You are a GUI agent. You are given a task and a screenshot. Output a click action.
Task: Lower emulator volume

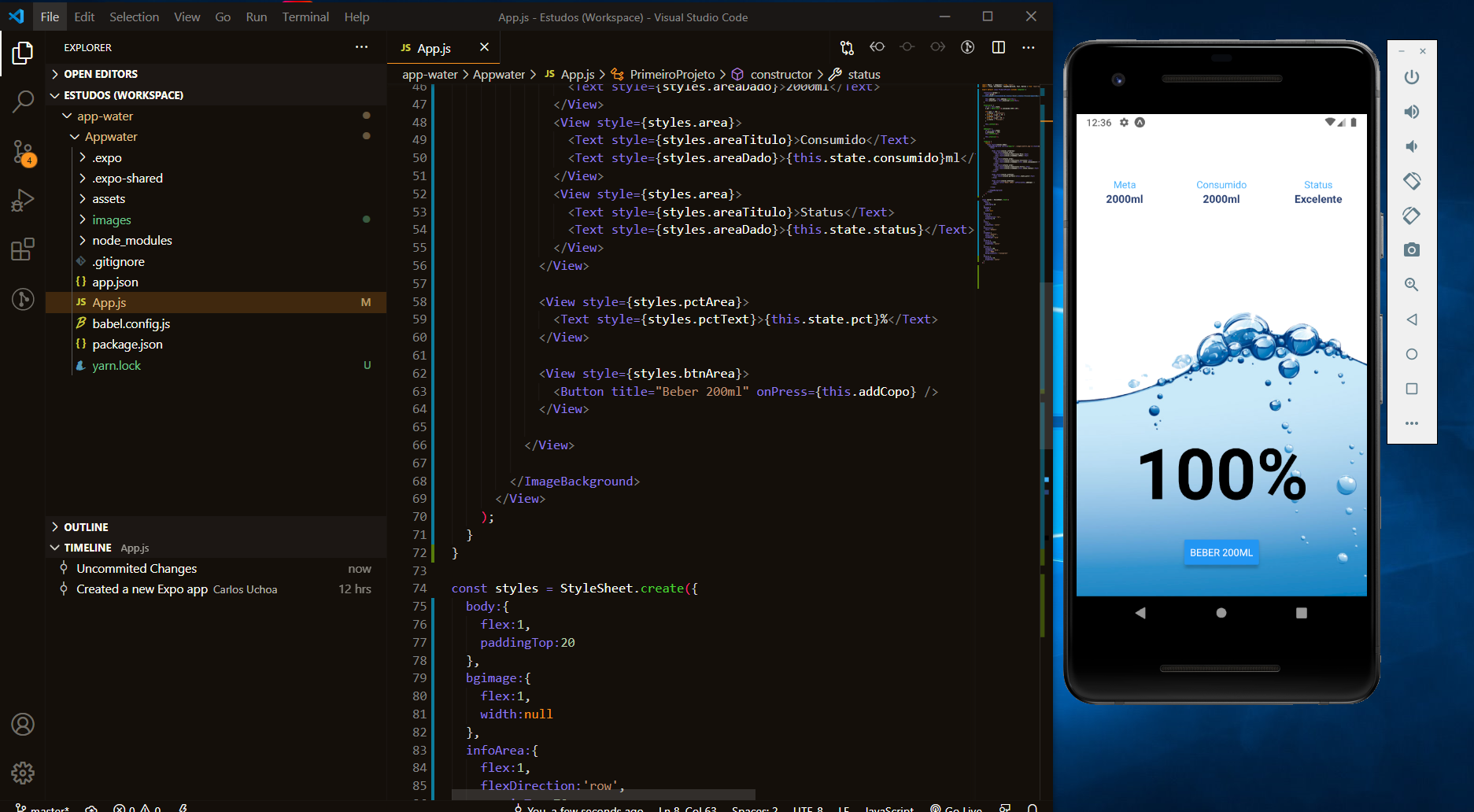1412,146
